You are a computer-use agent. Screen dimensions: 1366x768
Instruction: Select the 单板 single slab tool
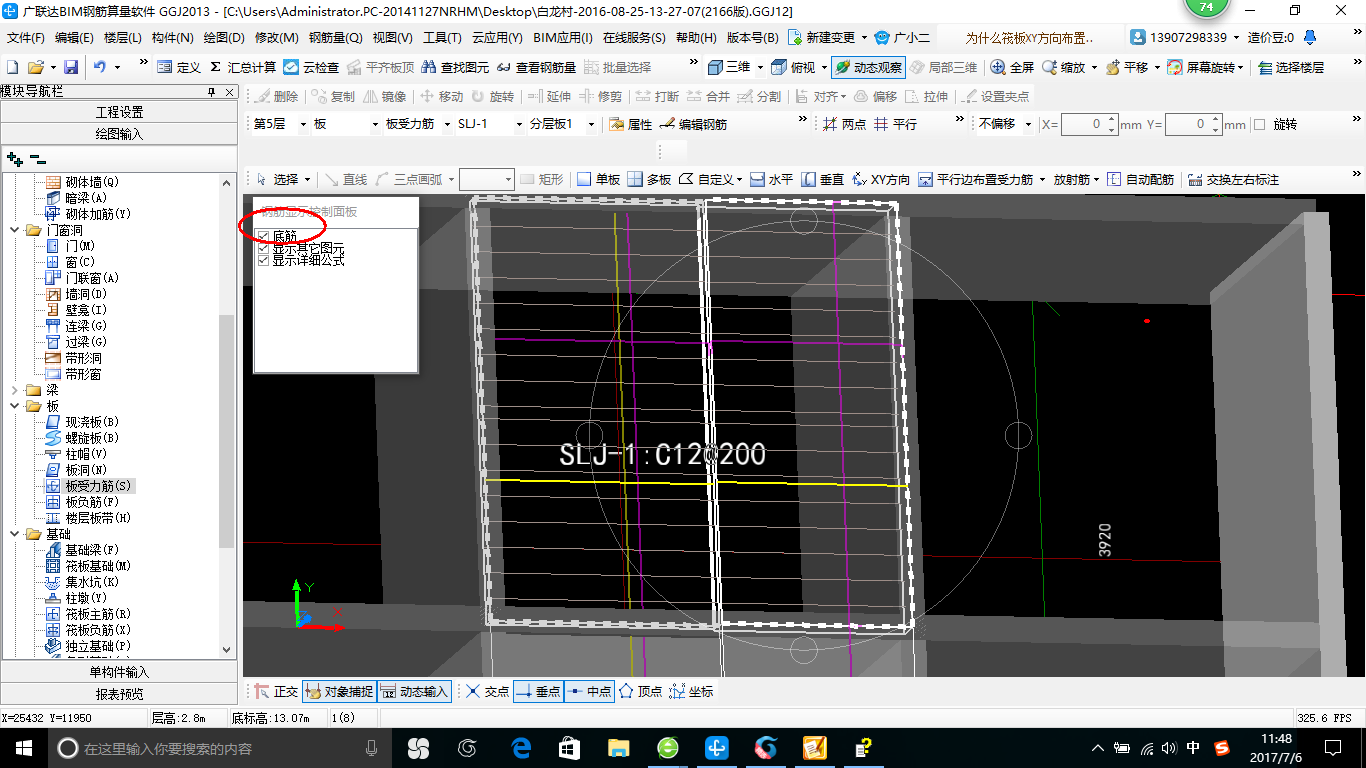pyautogui.click(x=599, y=180)
